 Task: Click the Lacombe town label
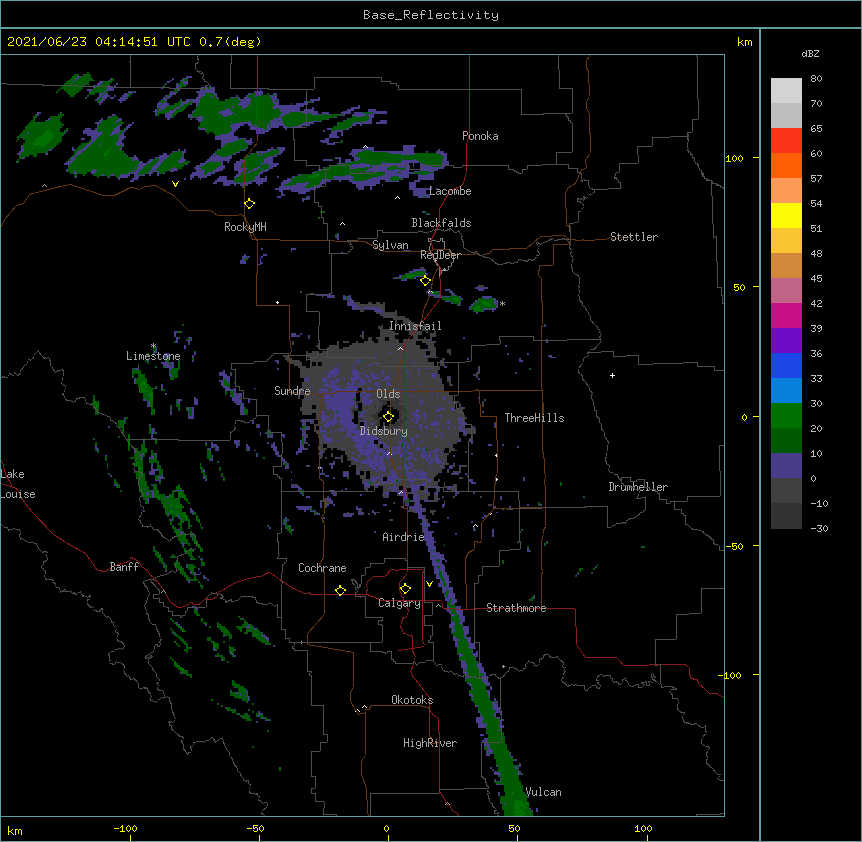(450, 191)
